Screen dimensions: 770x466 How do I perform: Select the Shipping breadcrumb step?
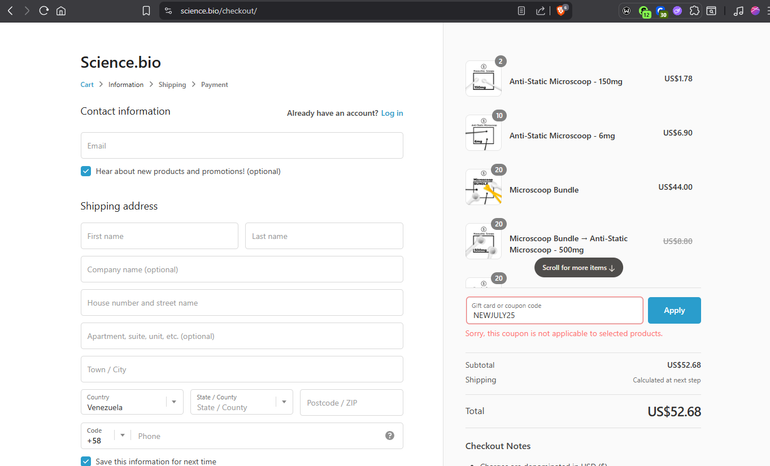pos(172,85)
